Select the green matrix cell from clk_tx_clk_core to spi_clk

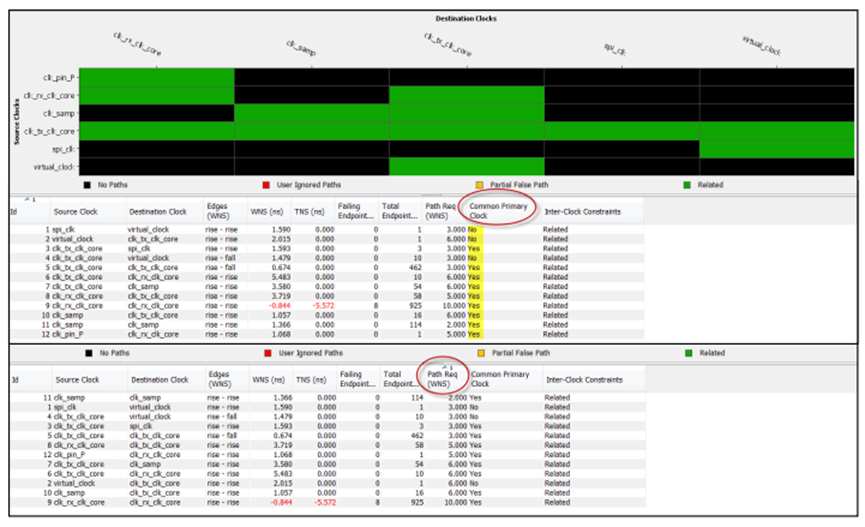[x=622, y=131]
